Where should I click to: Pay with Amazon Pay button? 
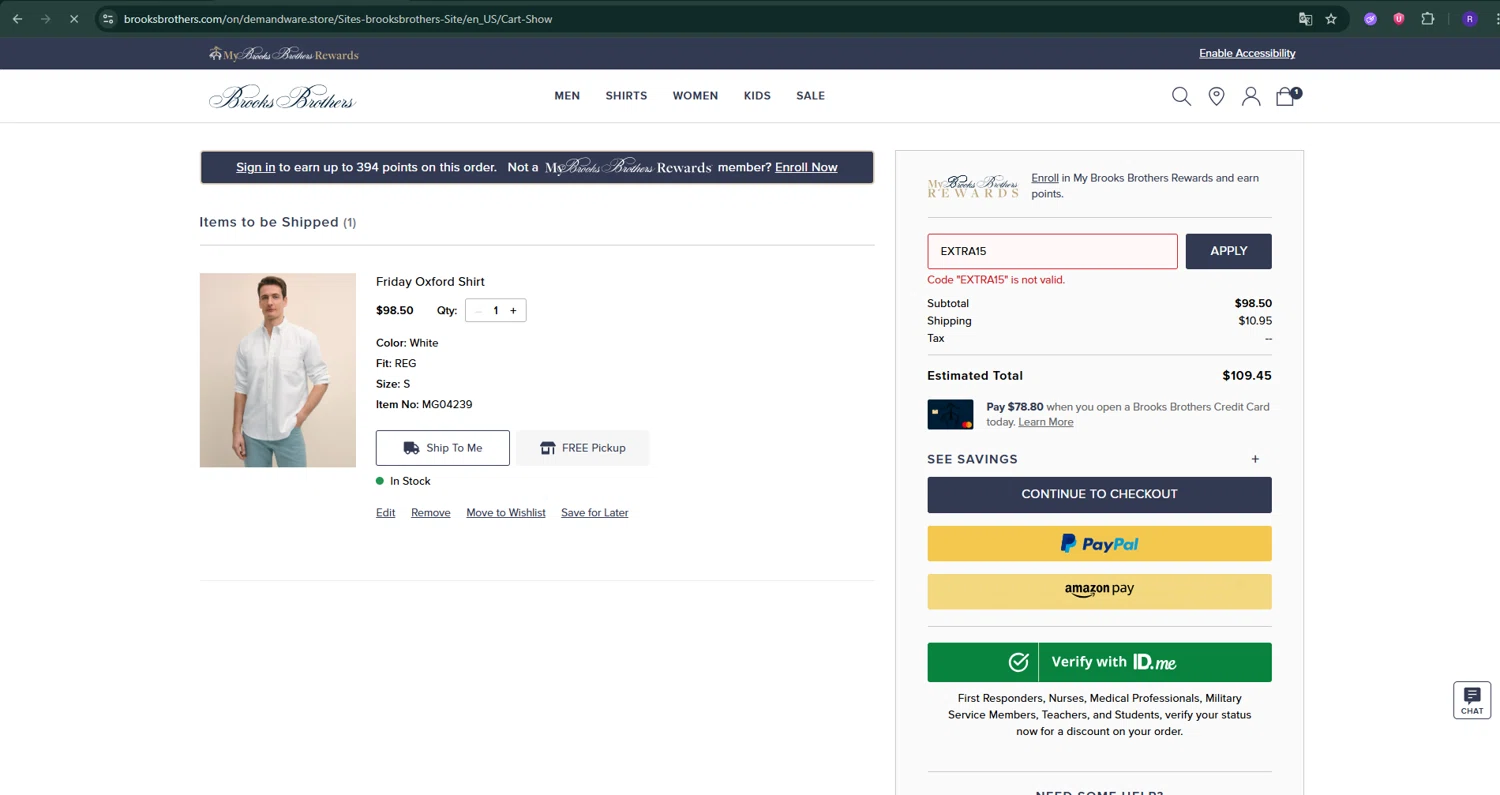point(1099,592)
